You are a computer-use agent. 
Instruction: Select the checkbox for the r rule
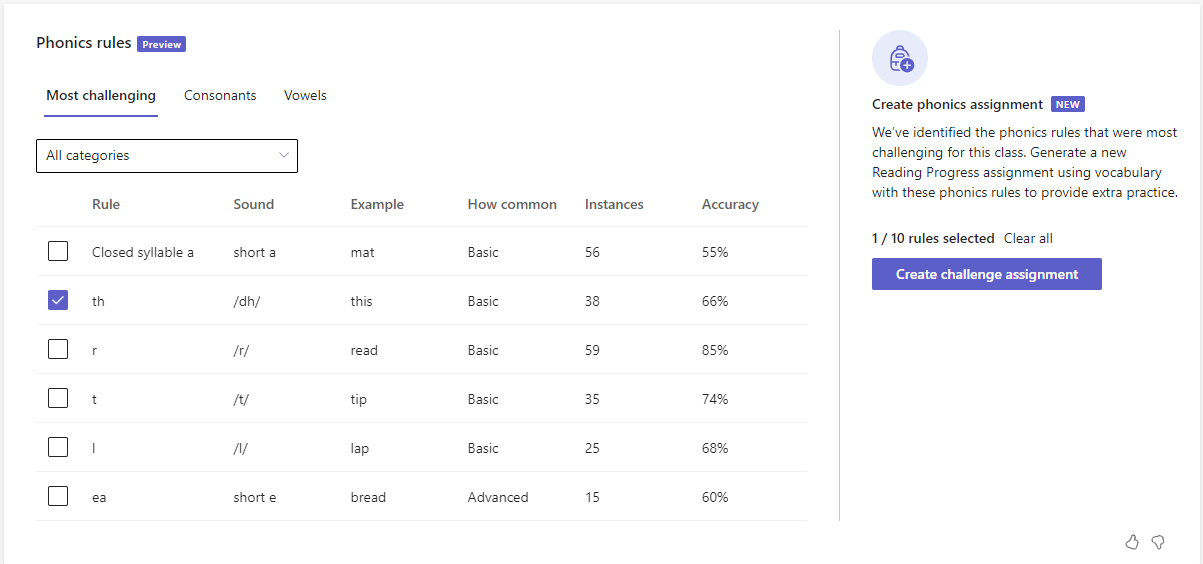point(58,350)
